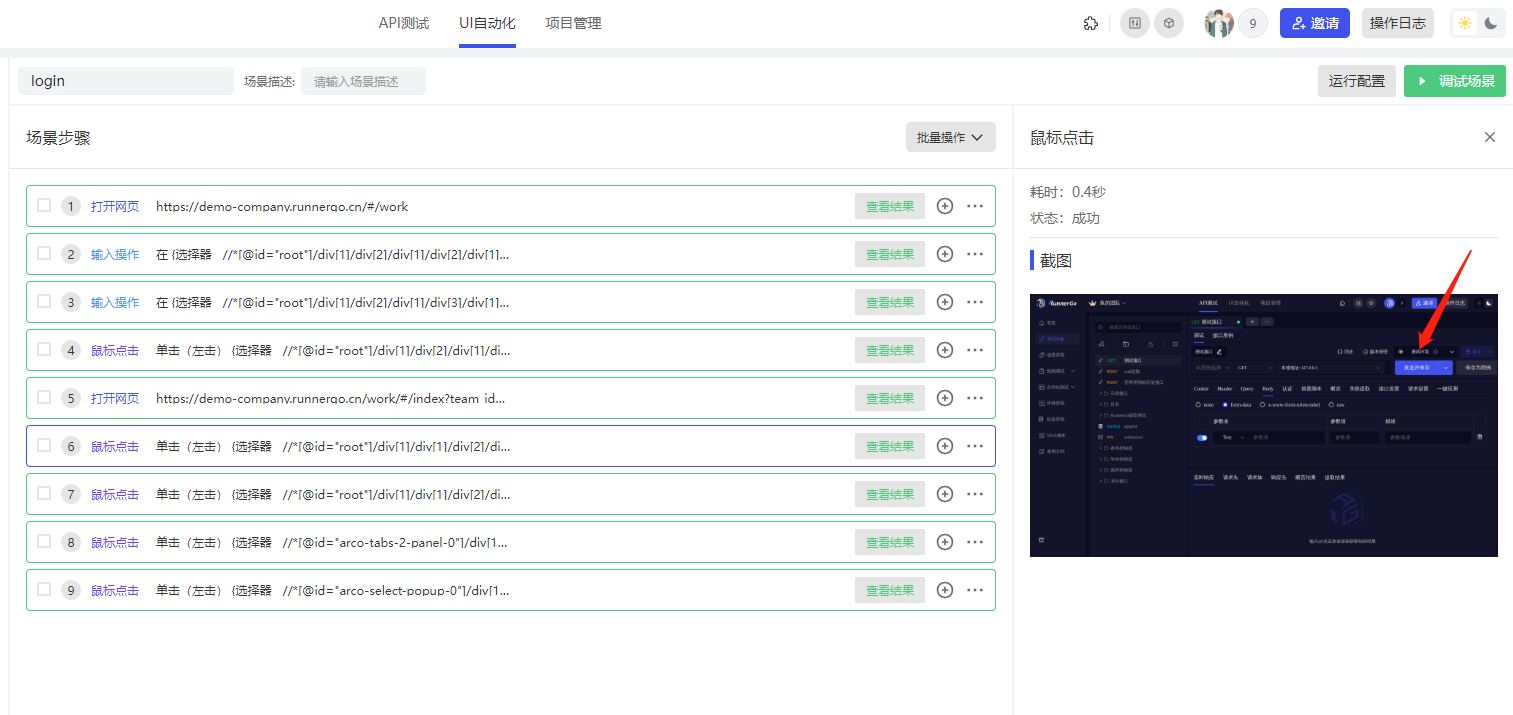Expand the 批量操作 dropdown

pyautogui.click(x=950, y=137)
